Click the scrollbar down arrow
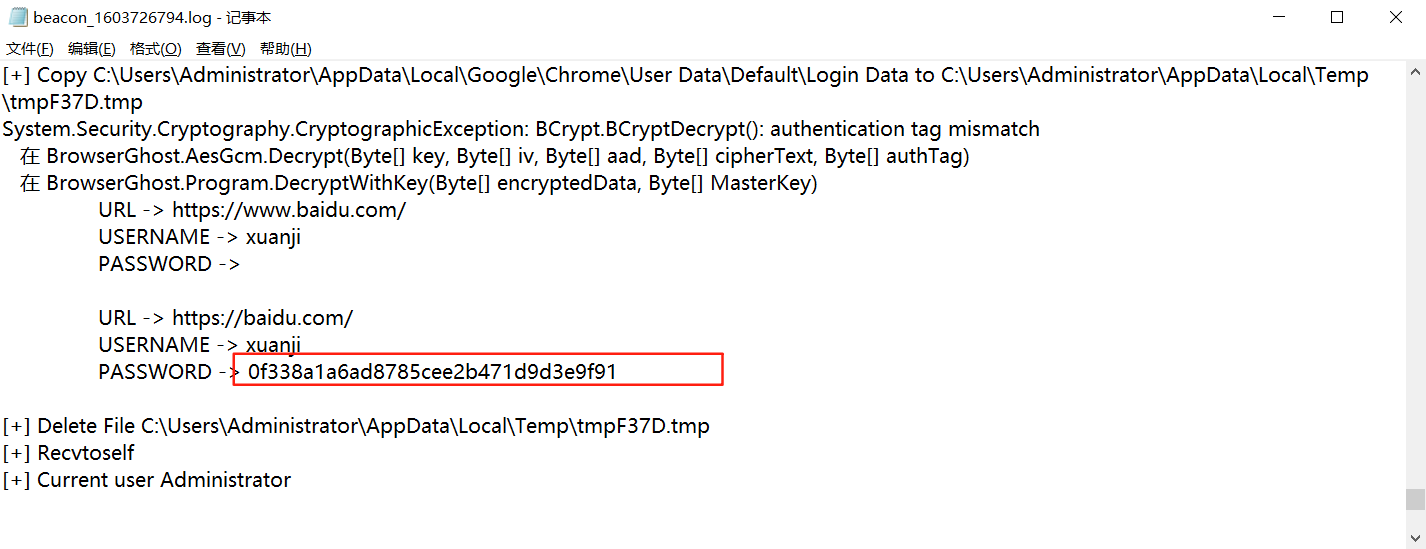 (x=1415, y=538)
